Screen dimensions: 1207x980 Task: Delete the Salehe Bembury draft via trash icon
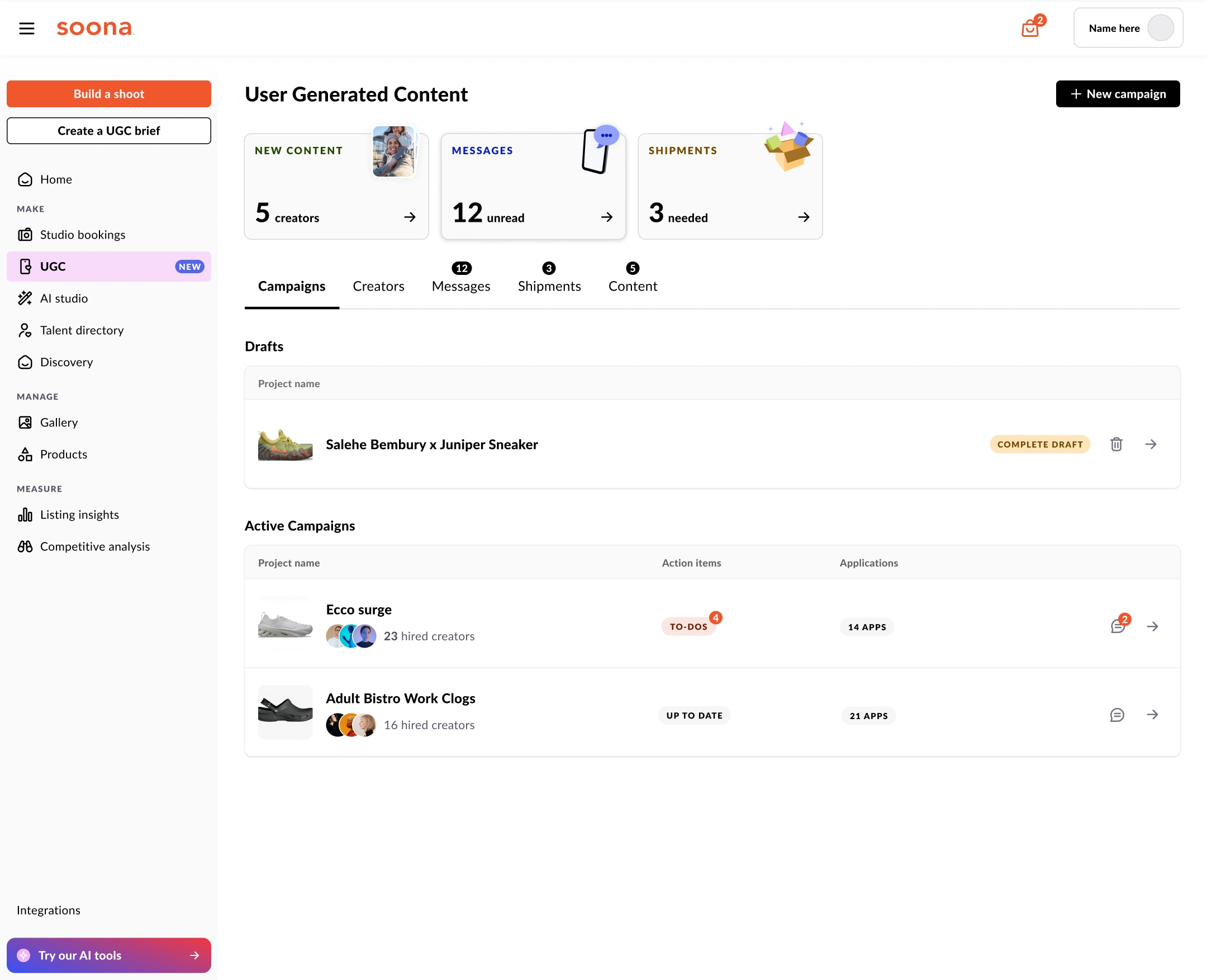click(1116, 444)
